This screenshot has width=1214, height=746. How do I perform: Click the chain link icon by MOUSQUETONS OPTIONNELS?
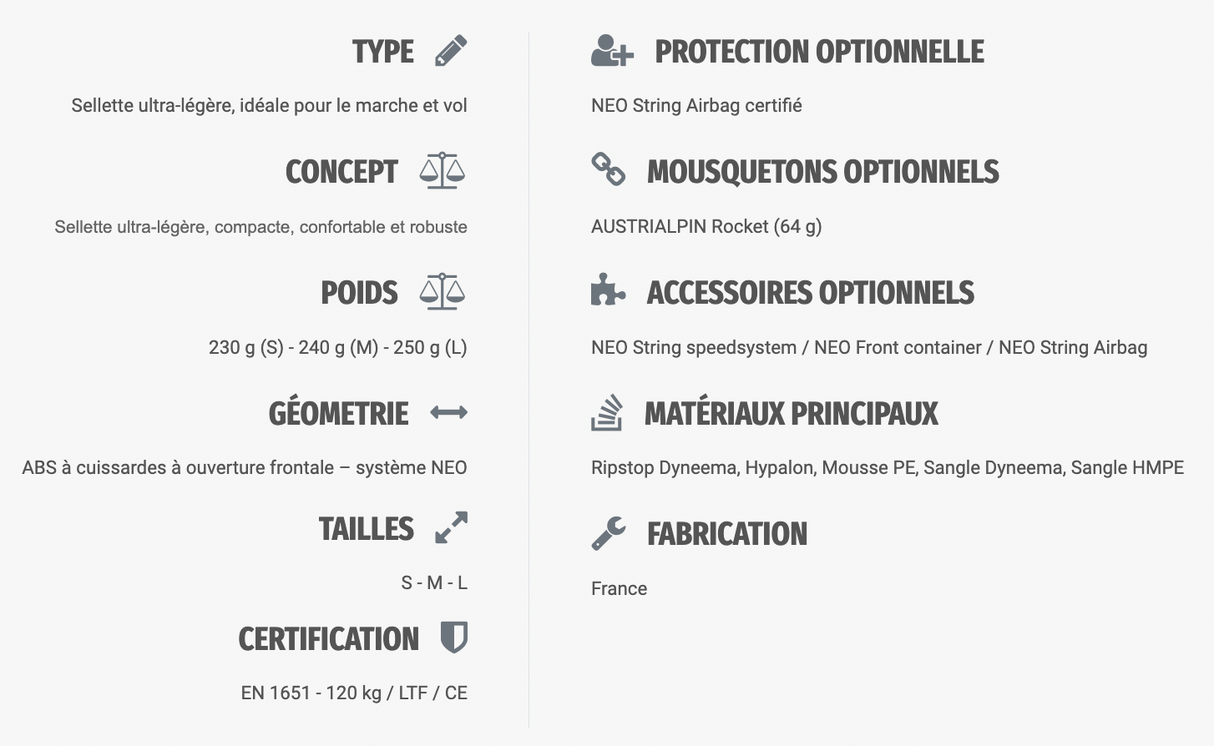[x=608, y=170]
